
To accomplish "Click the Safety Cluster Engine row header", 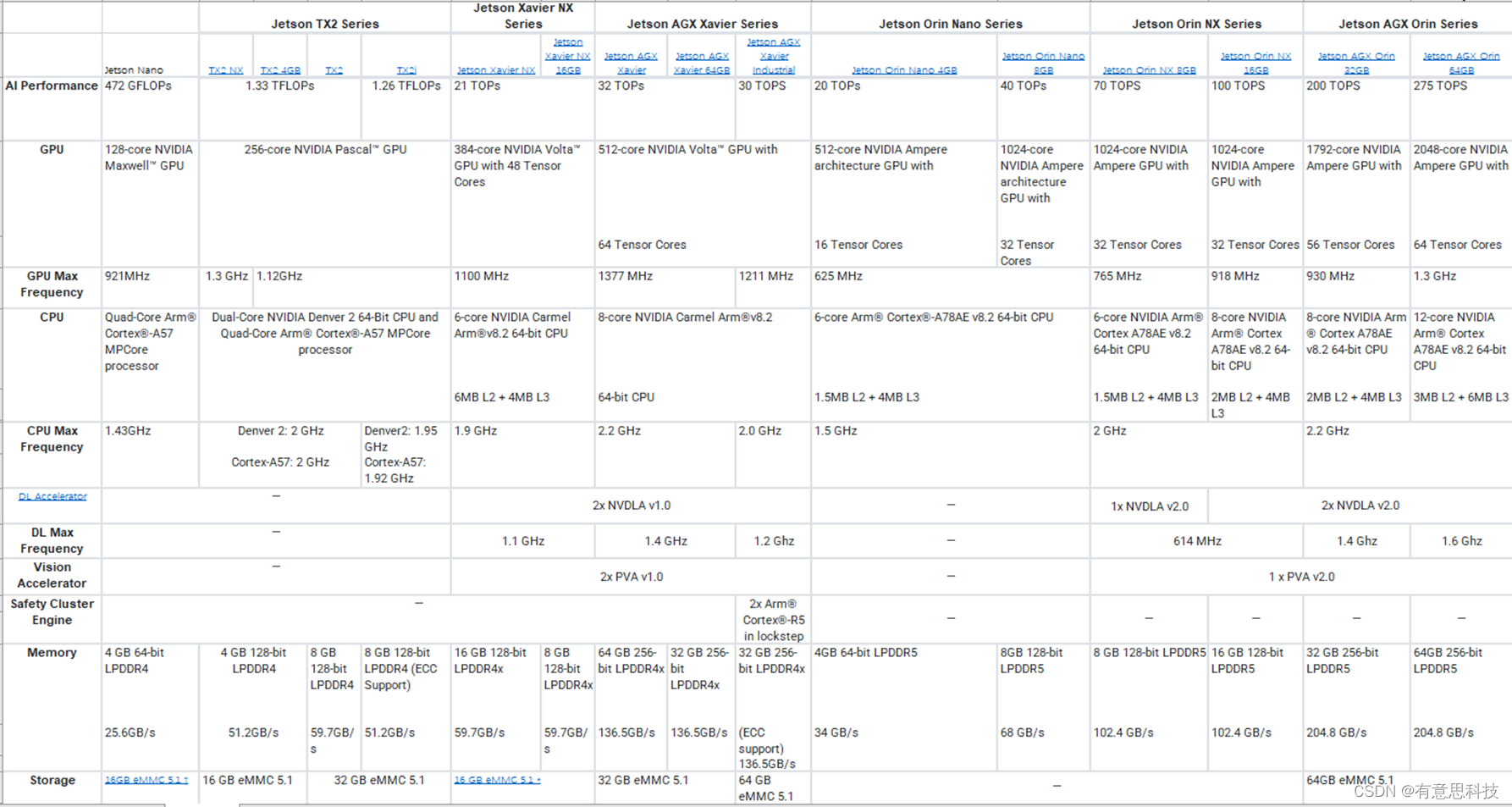I will (x=52, y=611).
